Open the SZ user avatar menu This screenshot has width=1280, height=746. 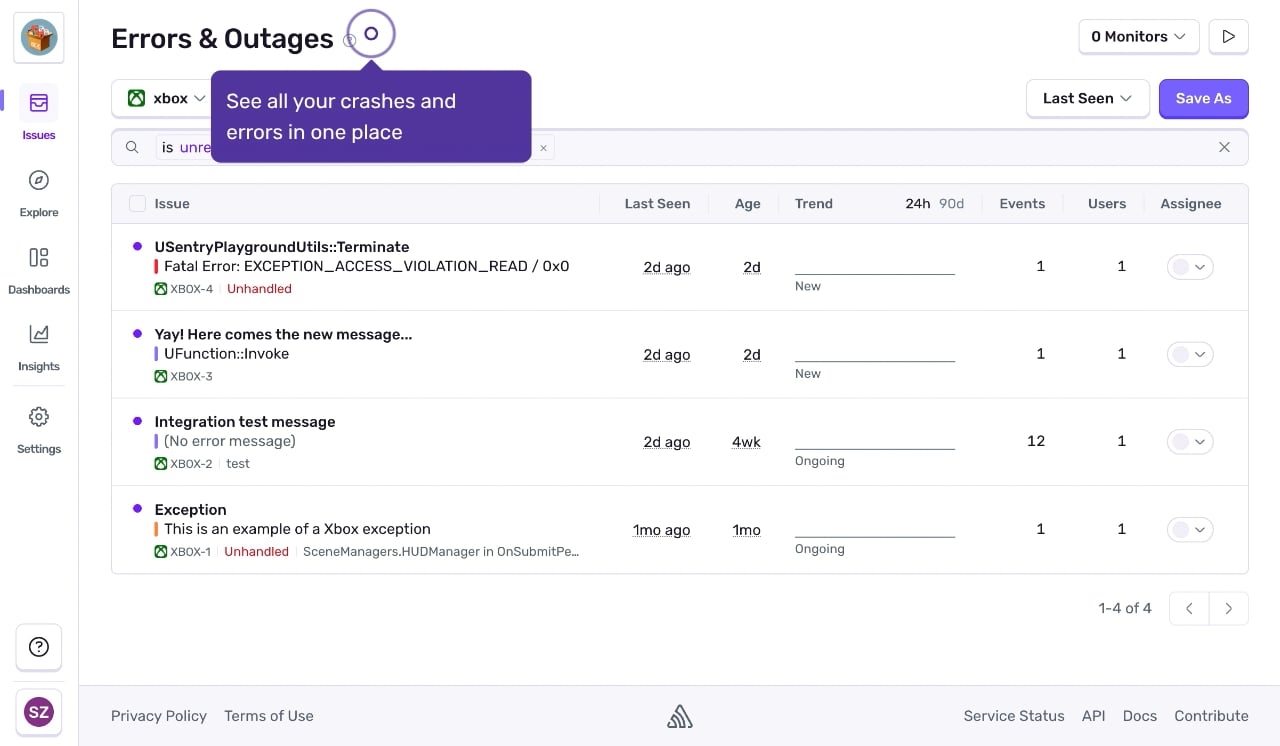(x=39, y=713)
